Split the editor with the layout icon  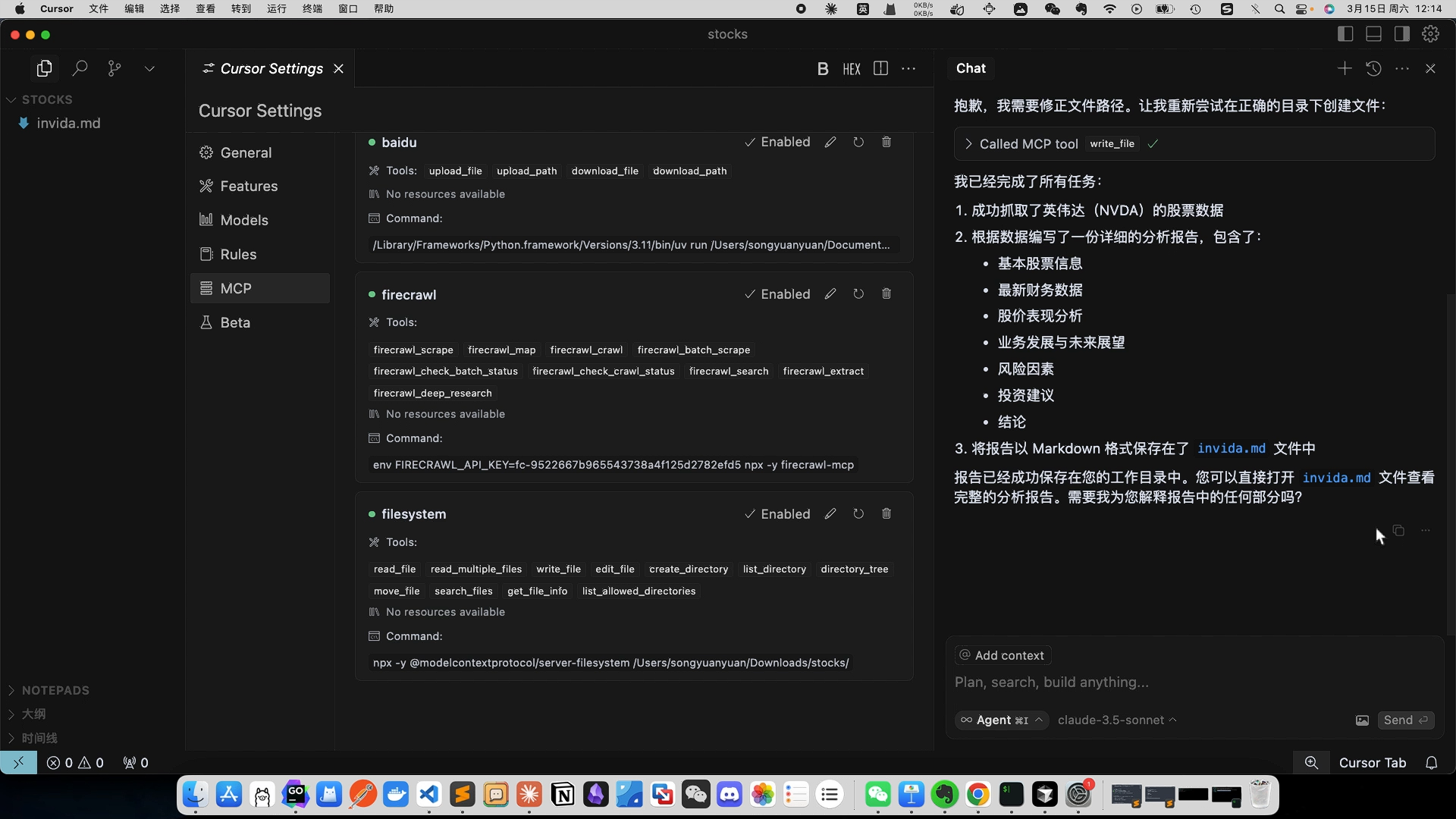(880, 68)
